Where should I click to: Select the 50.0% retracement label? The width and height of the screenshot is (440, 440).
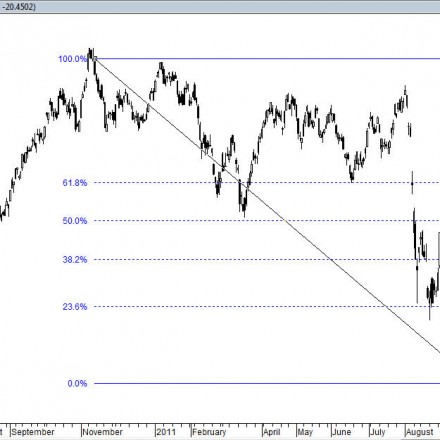click(75, 221)
